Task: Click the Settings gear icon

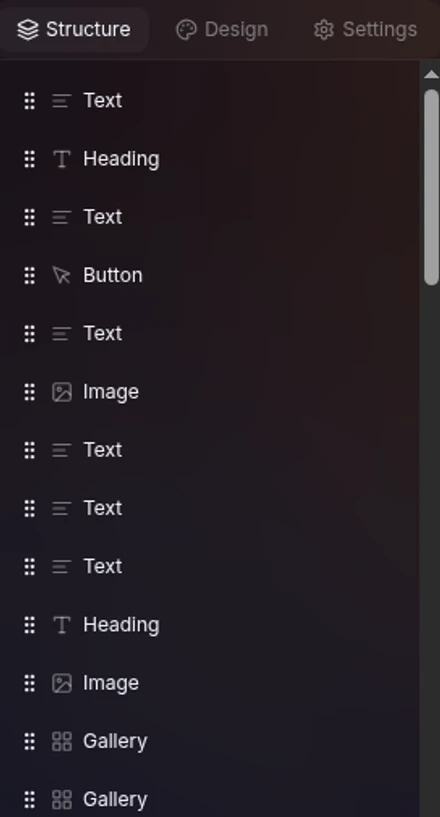Action: point(324,30)
